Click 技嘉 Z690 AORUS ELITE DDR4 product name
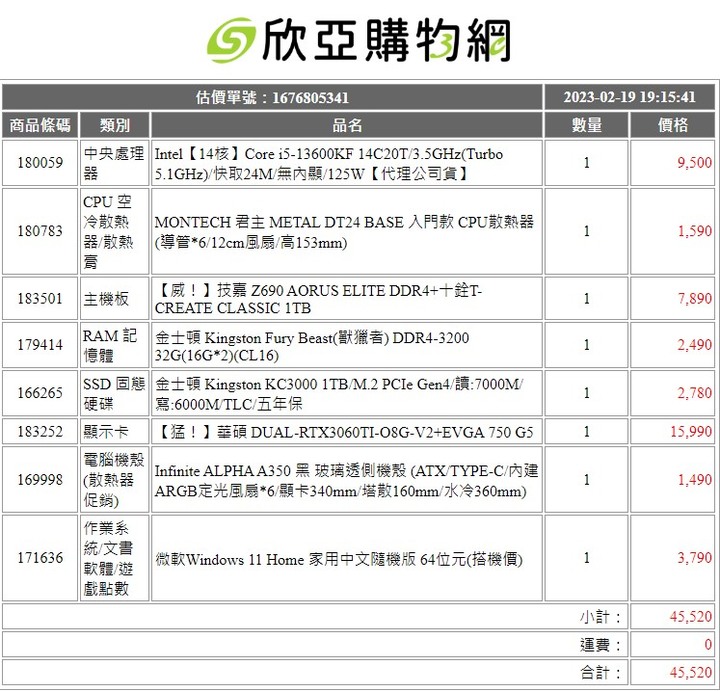720x691 pixels. (318, 299)
